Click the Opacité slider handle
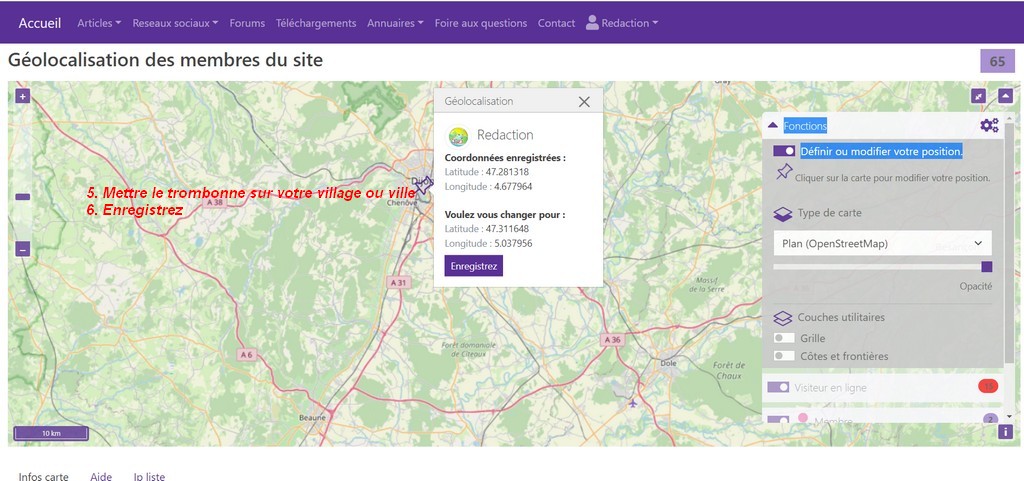The image size is (1024, 481). (x=987, y=267)
